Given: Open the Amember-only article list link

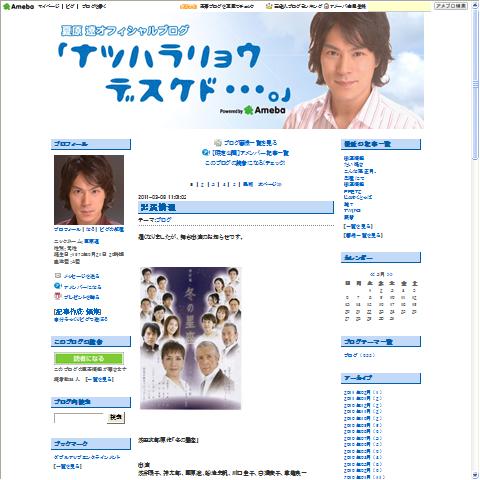Looking at the screenshot, I should click(250, 153).
